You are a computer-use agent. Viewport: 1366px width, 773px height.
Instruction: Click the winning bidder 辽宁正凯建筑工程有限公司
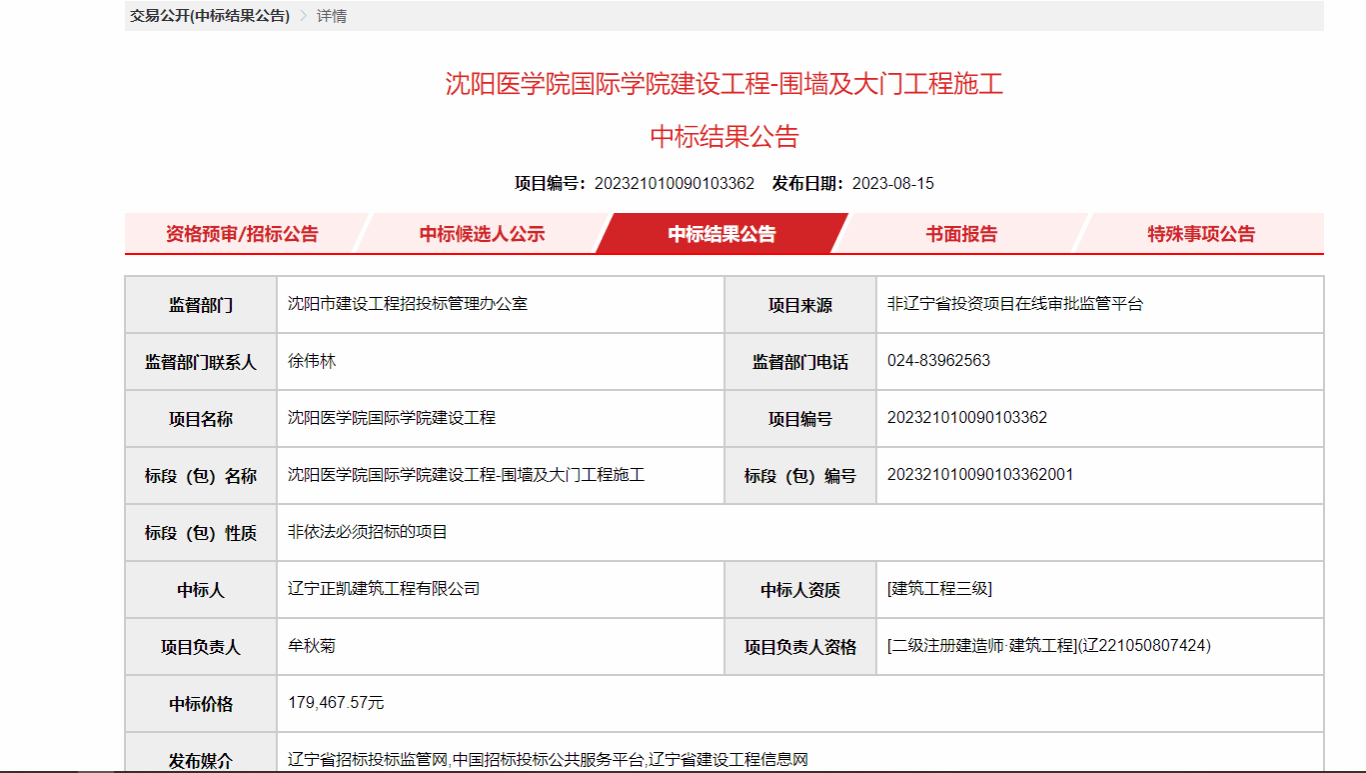tap(384, 588)
